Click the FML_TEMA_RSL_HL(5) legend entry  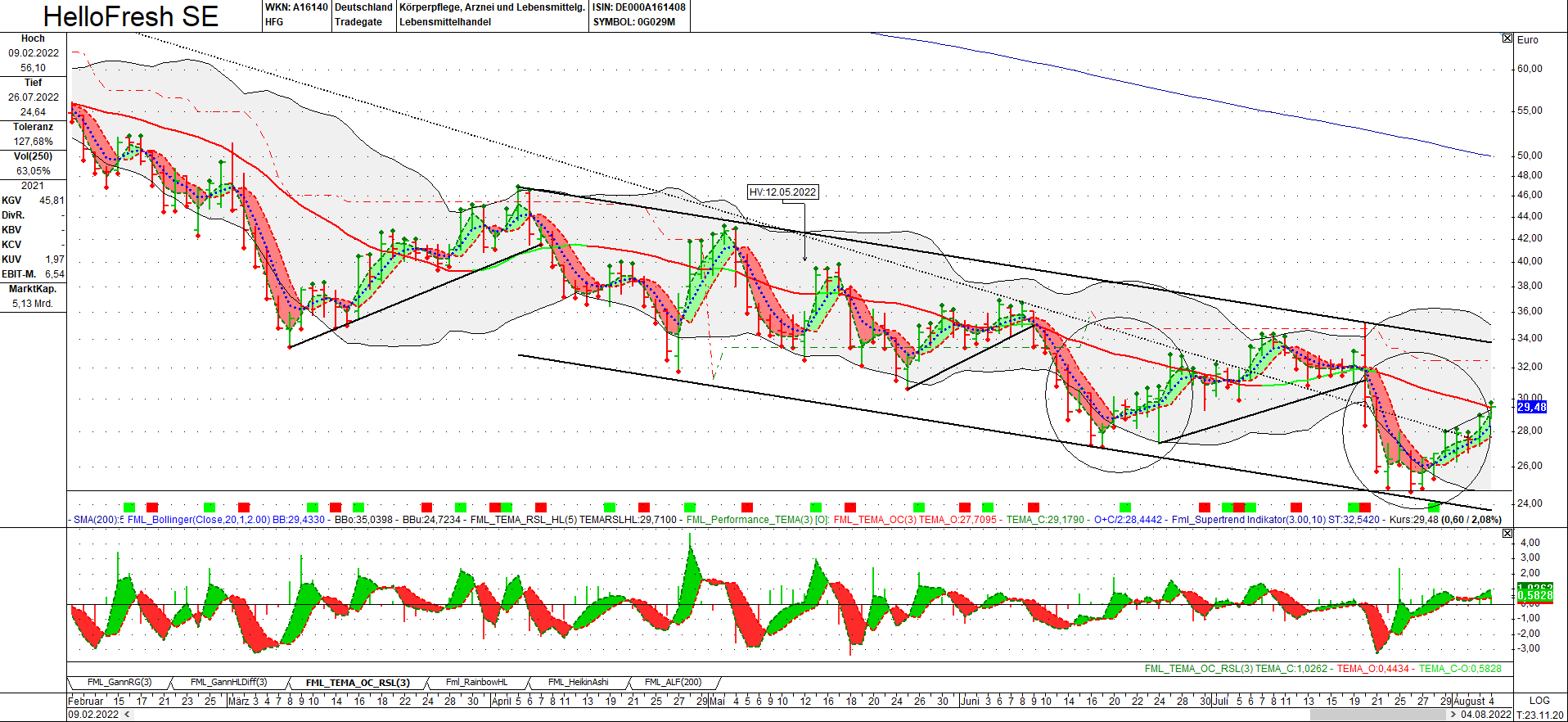(523, 520)
